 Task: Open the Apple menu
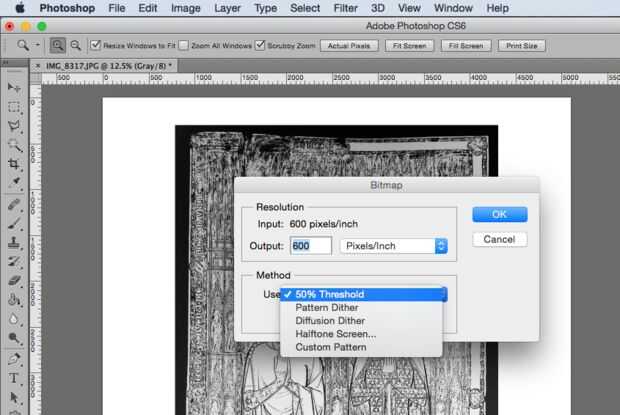[19, 8]
